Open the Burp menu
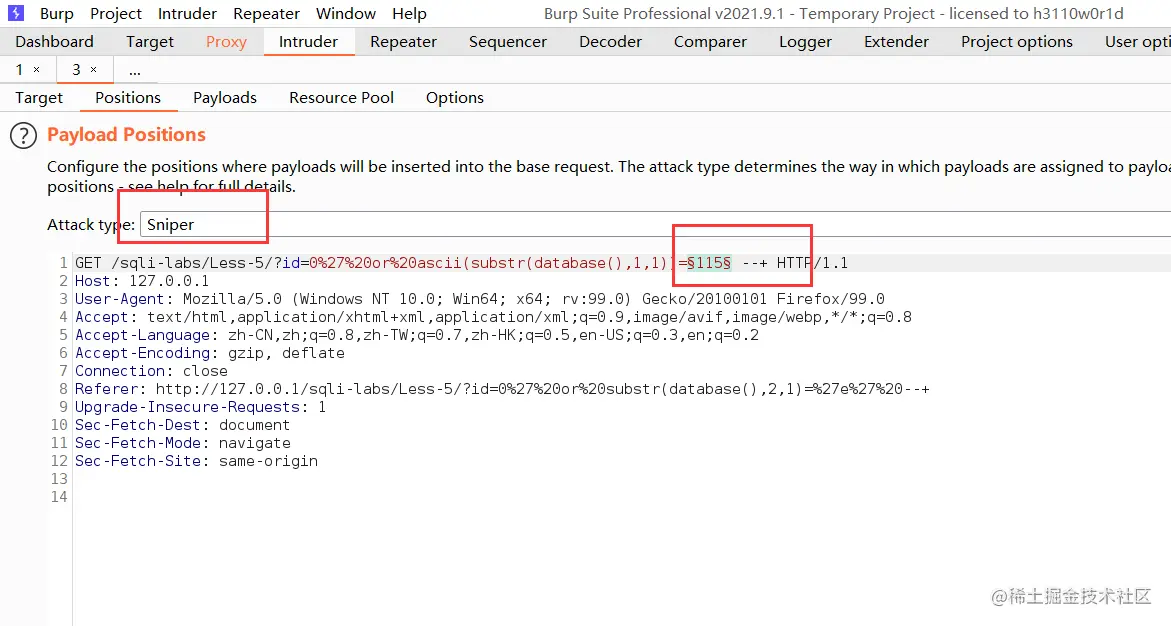The width and height of the screenshot is (1171, 626). click(x=57, y=13)
